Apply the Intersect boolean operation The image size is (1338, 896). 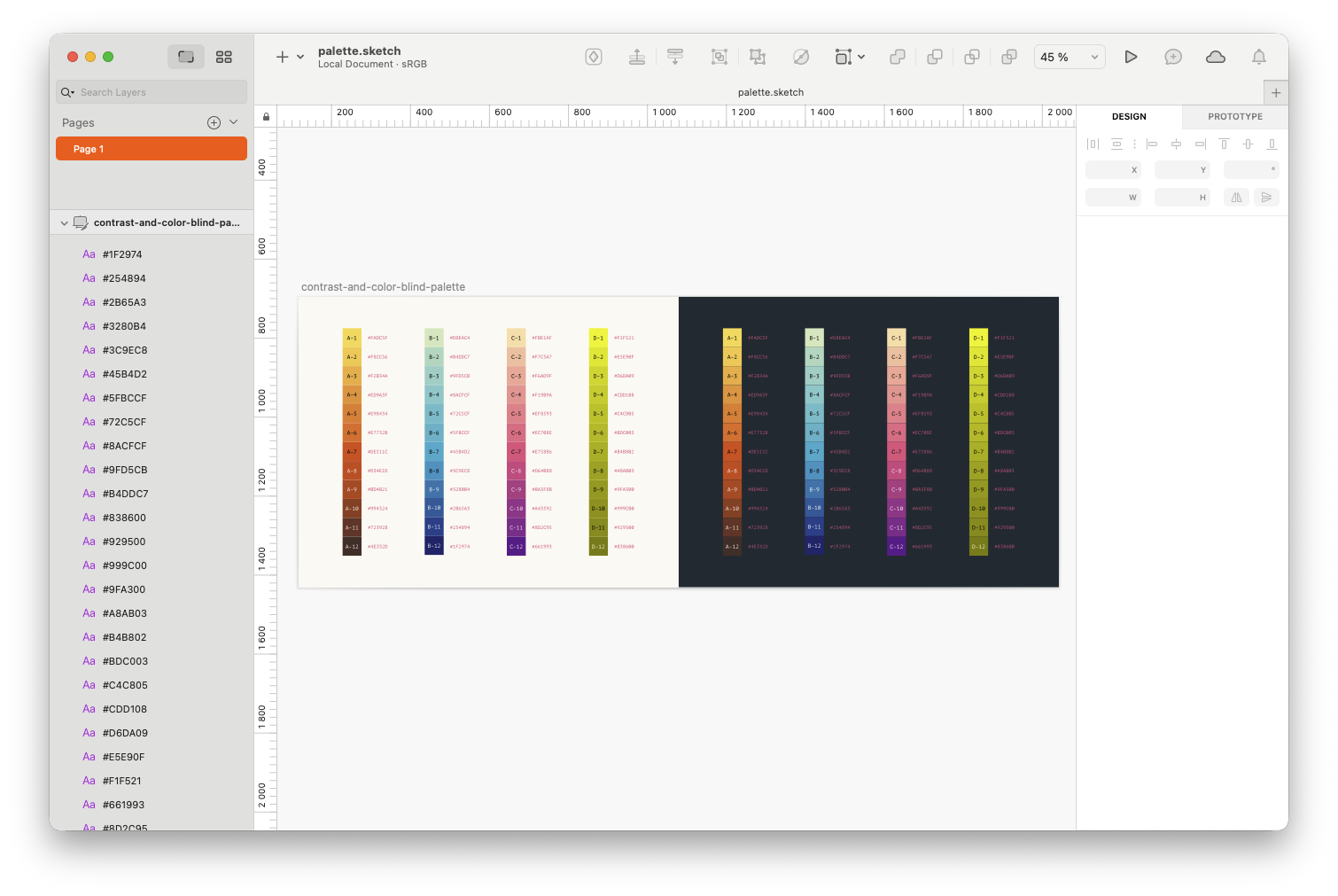[972, 57]
